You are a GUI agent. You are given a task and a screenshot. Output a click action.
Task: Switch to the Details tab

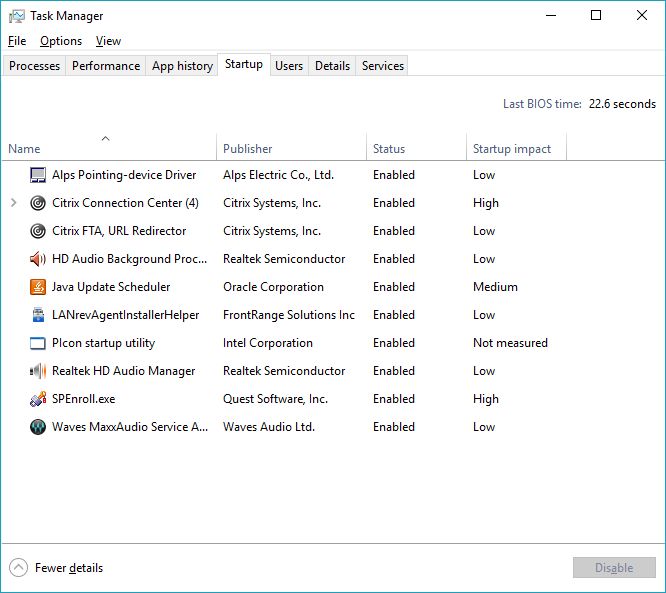[x=333, y=66]
